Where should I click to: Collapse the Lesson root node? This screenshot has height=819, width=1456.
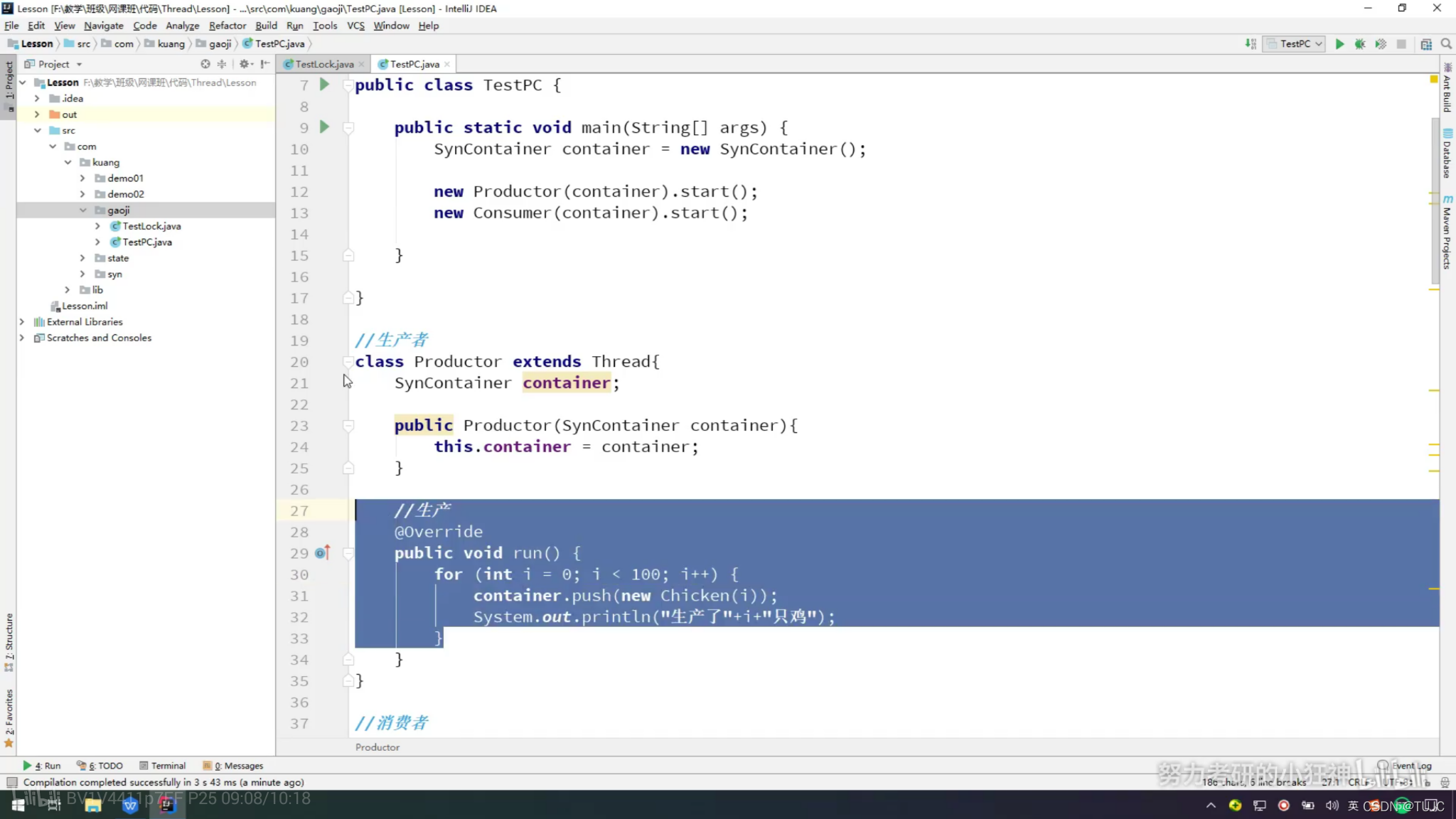pyautogui.click(x=23, y=82)
